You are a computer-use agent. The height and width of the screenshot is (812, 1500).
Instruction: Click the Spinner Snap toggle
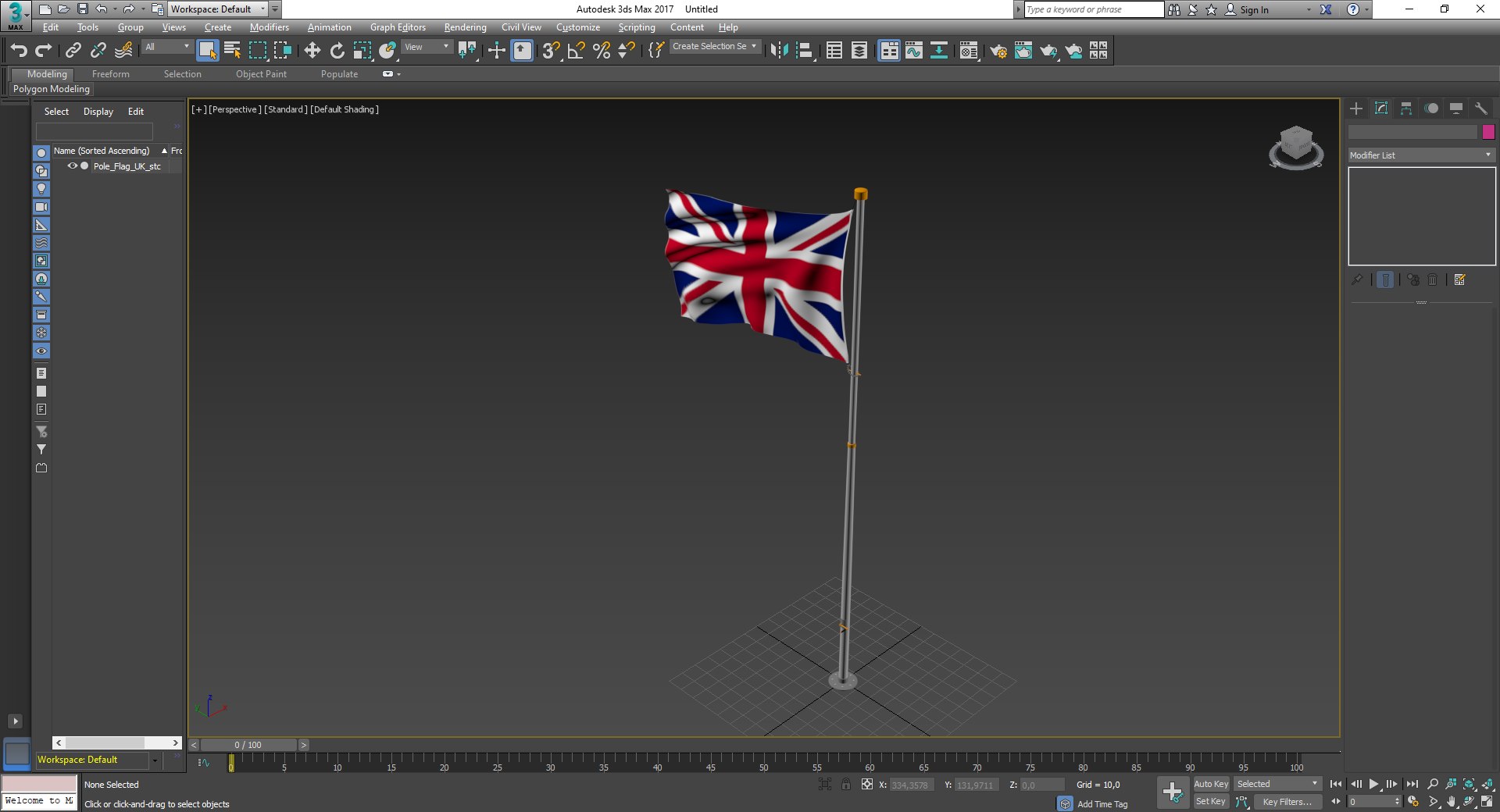pos(627,51)
